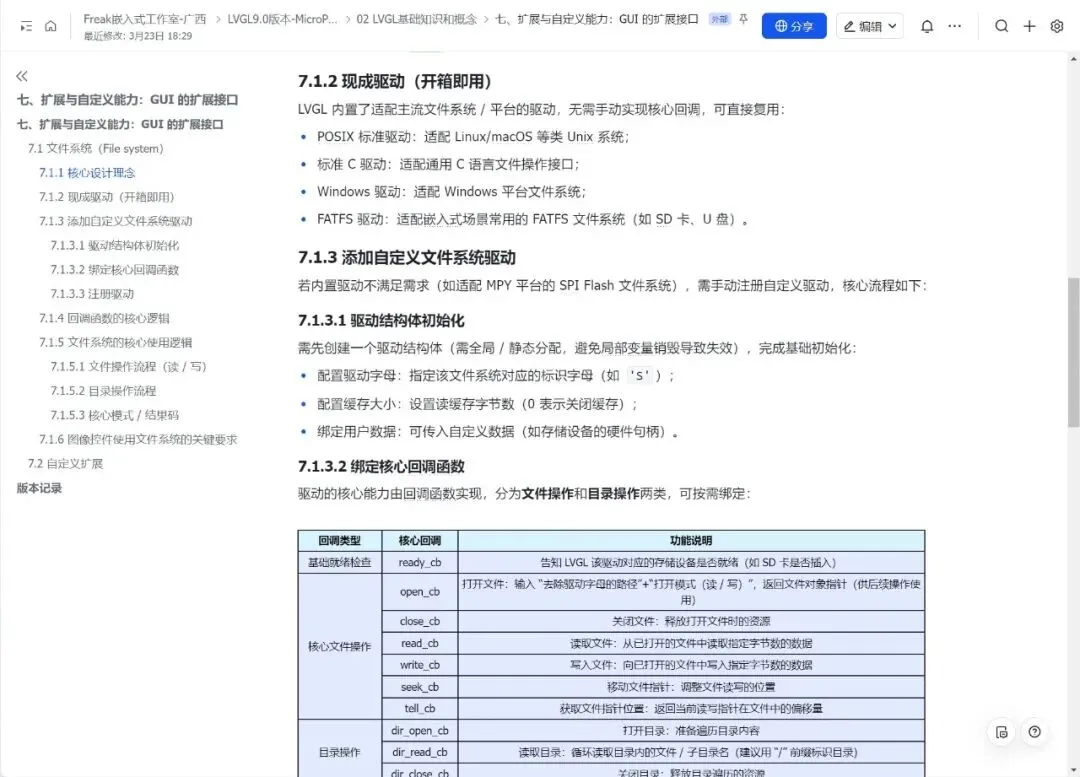Jump to outline item 7.1.5.3 核心模式 / 结果码
Image resolution: width=1080 pixels, height=777 pixels.
click(x=114, y=415)
